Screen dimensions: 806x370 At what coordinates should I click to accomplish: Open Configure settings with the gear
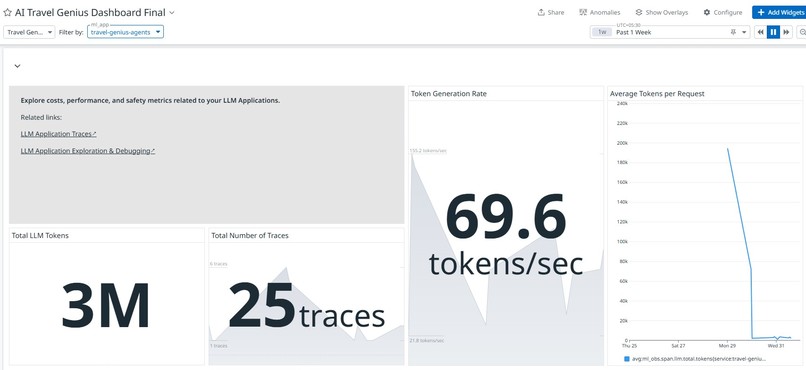click(x=723, y=12)
